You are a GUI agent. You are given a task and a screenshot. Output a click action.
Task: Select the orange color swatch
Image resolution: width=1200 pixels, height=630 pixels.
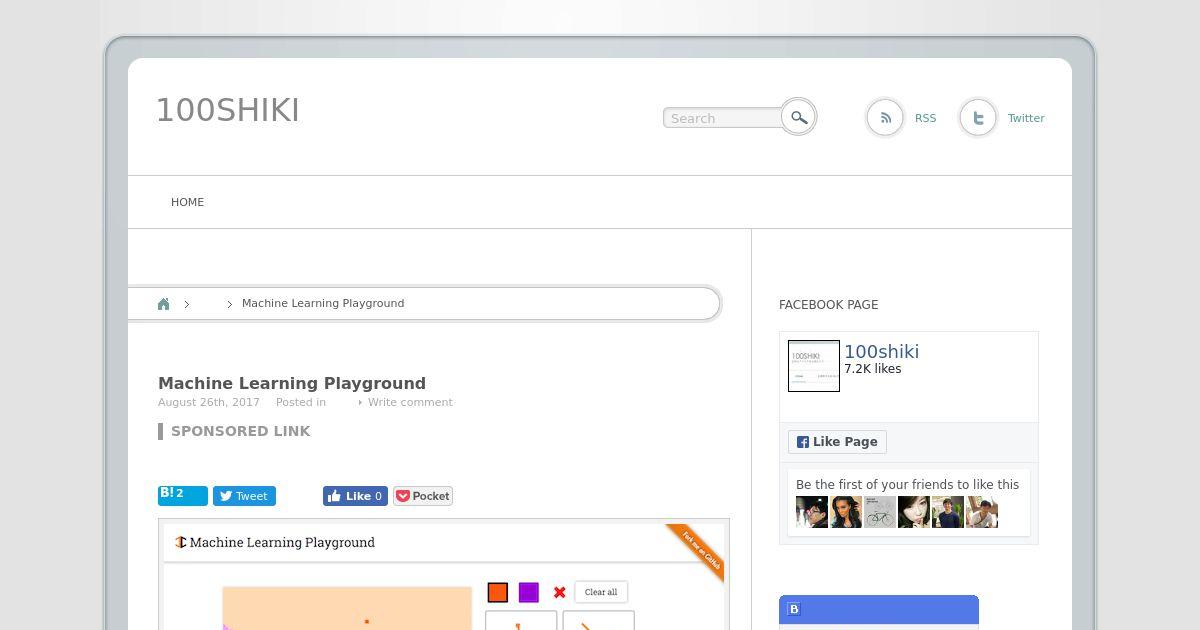coord(498,593)
